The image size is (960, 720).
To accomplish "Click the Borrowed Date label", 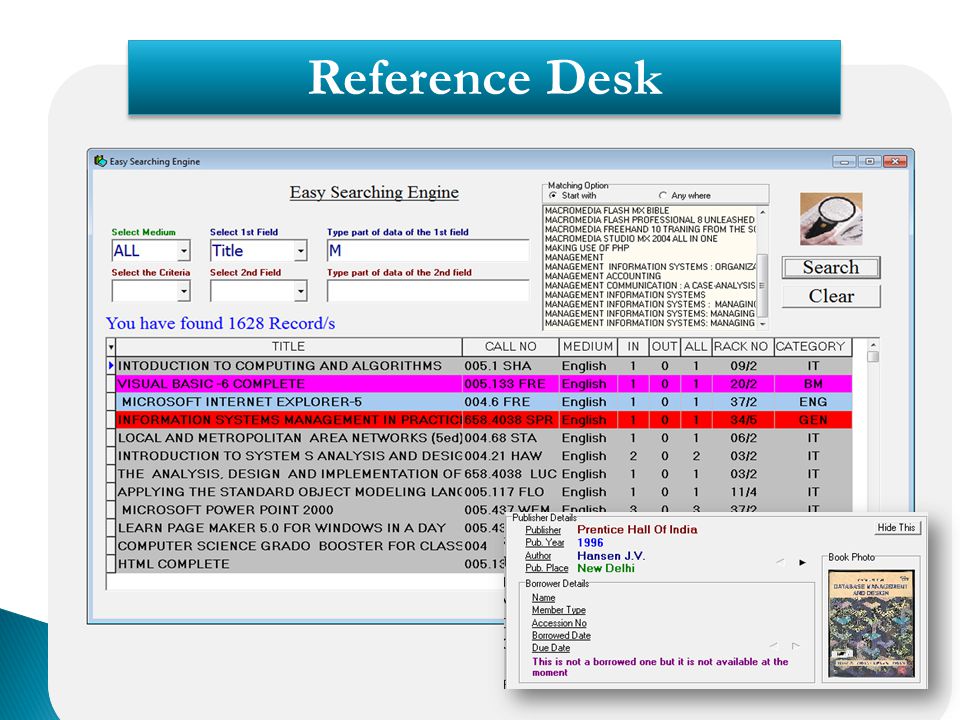I will [561, 636].
